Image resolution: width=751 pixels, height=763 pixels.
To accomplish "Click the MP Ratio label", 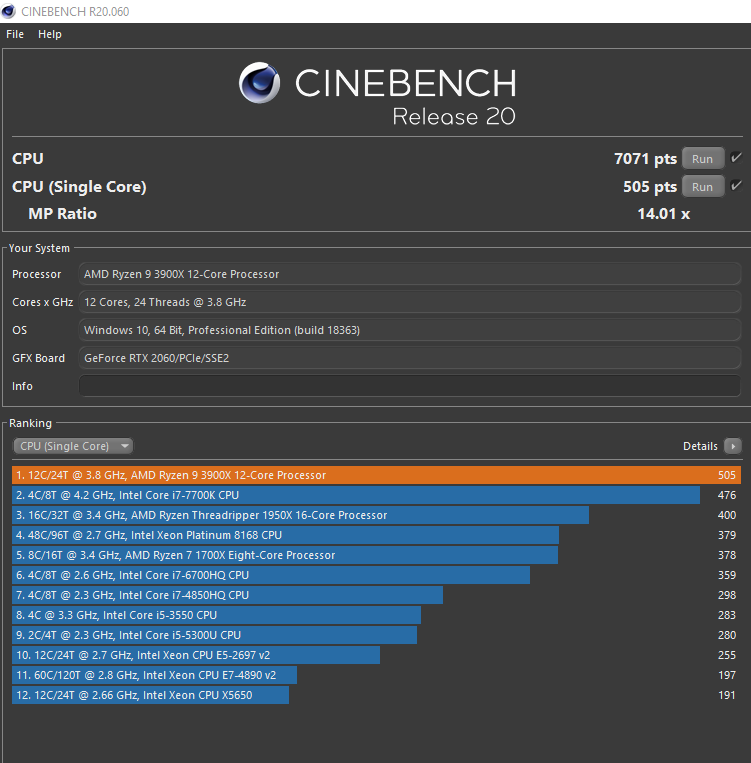I will click(x=62, y=214).
